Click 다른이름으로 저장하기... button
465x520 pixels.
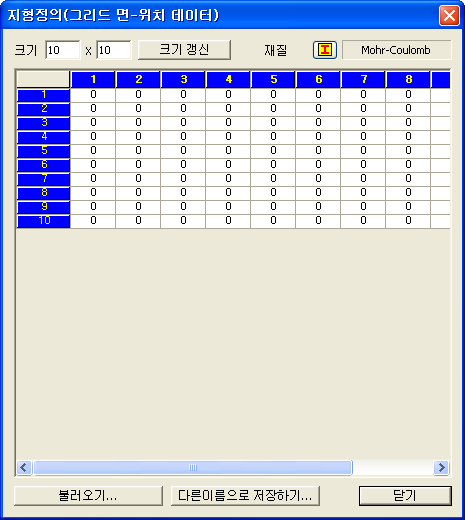(x=245, y=496)
